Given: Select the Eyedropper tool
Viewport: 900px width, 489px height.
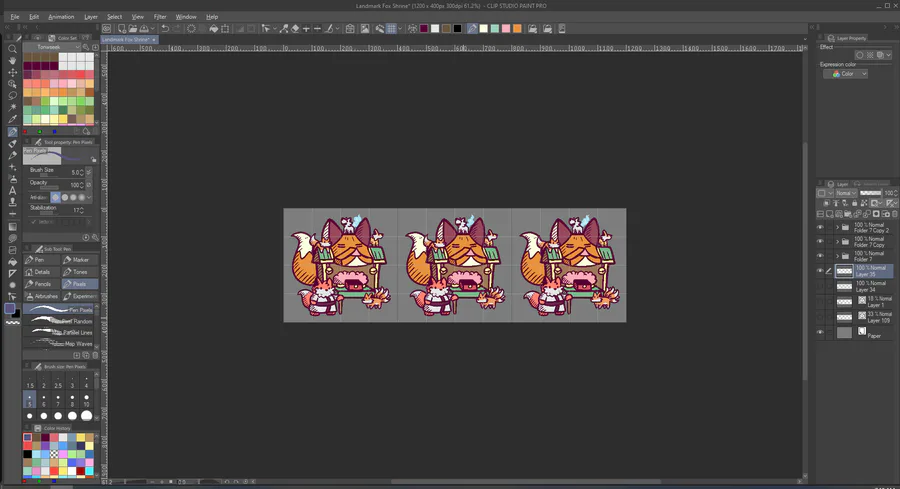Looking at the screenshot, I should click(12, 119).
